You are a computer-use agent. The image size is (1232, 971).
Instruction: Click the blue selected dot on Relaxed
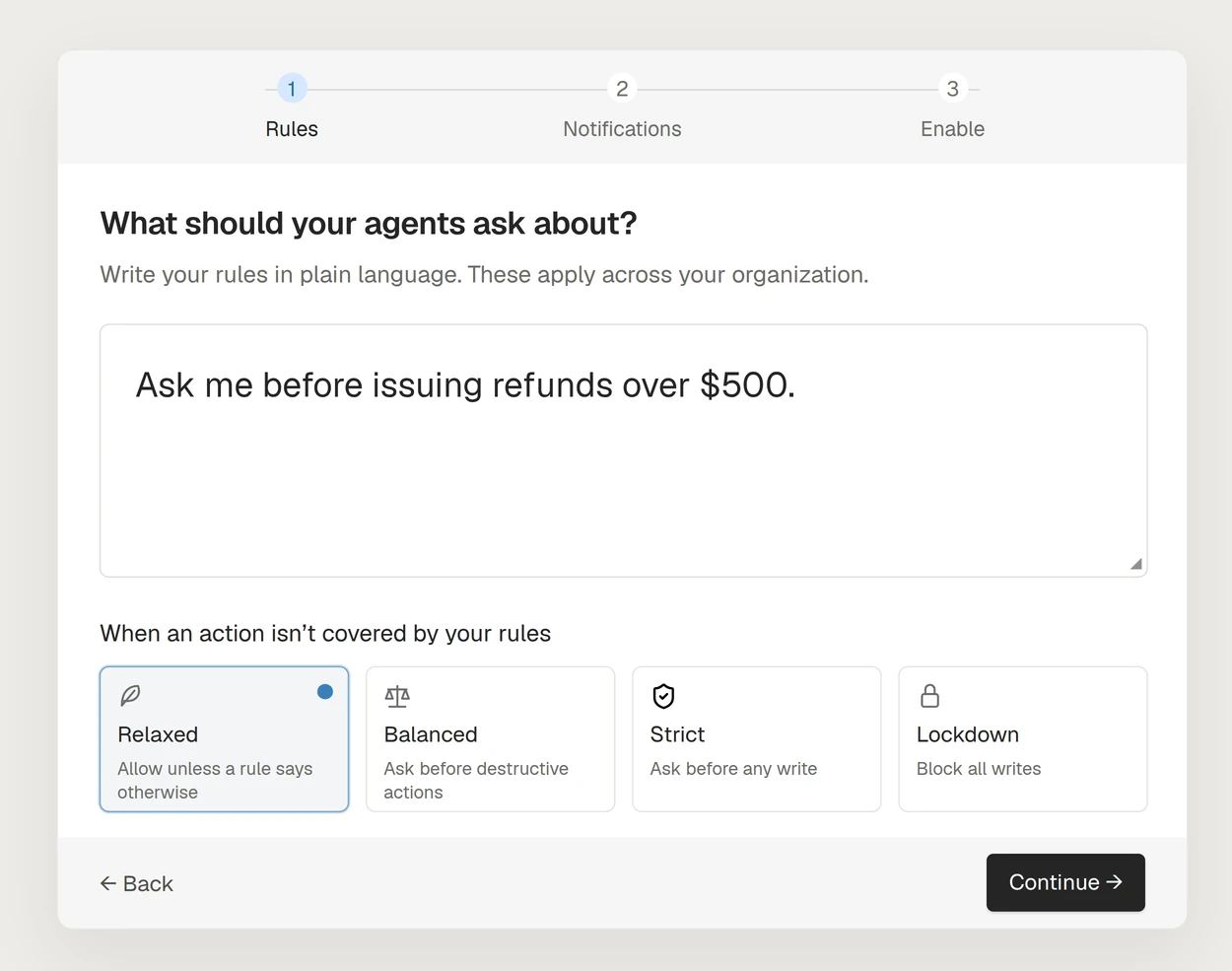coord(325,692)
